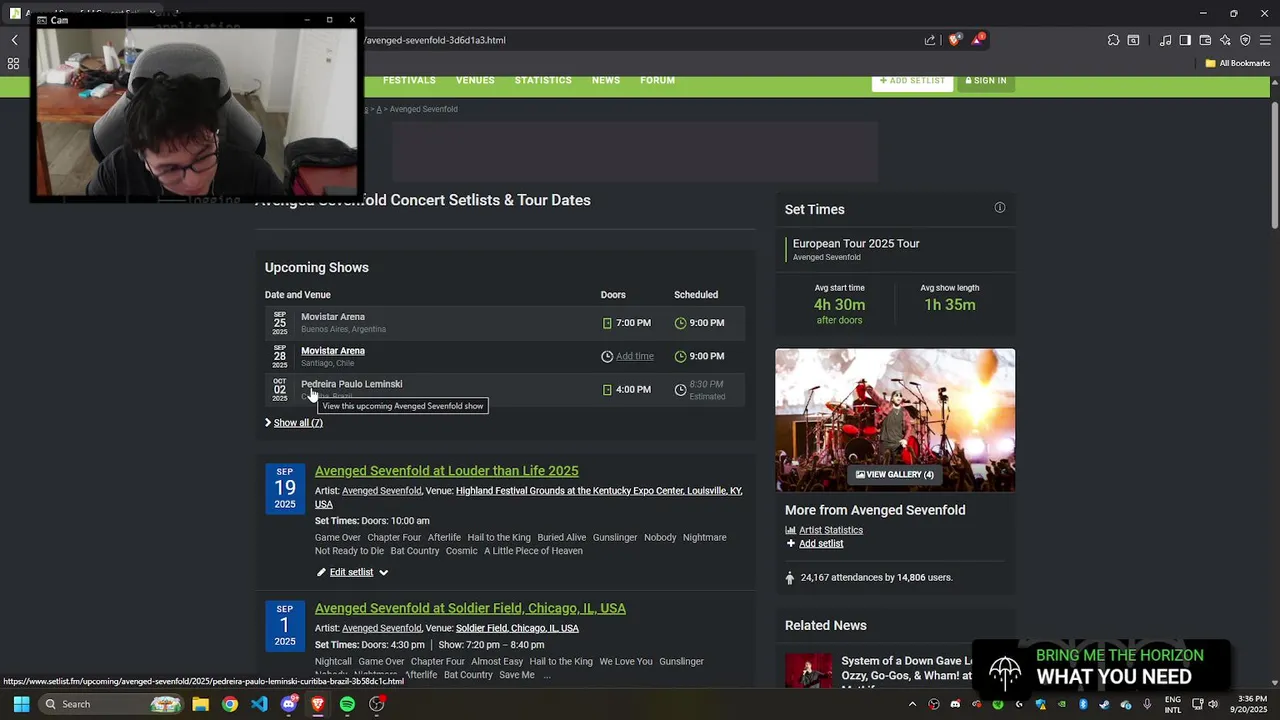Open Soldier Field, Chicago venue link

(x=517, y=628)
